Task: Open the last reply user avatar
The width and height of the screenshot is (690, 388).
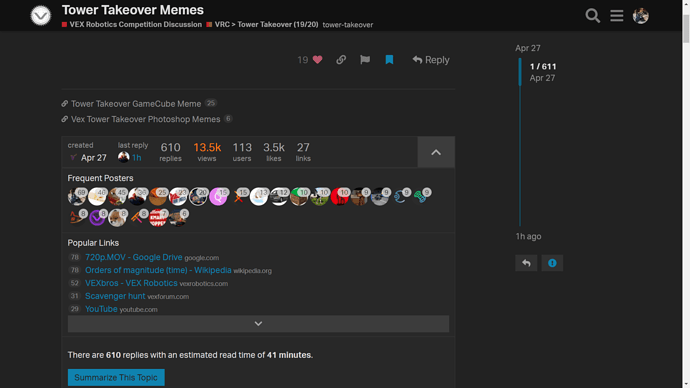Action: click(124, 157)
